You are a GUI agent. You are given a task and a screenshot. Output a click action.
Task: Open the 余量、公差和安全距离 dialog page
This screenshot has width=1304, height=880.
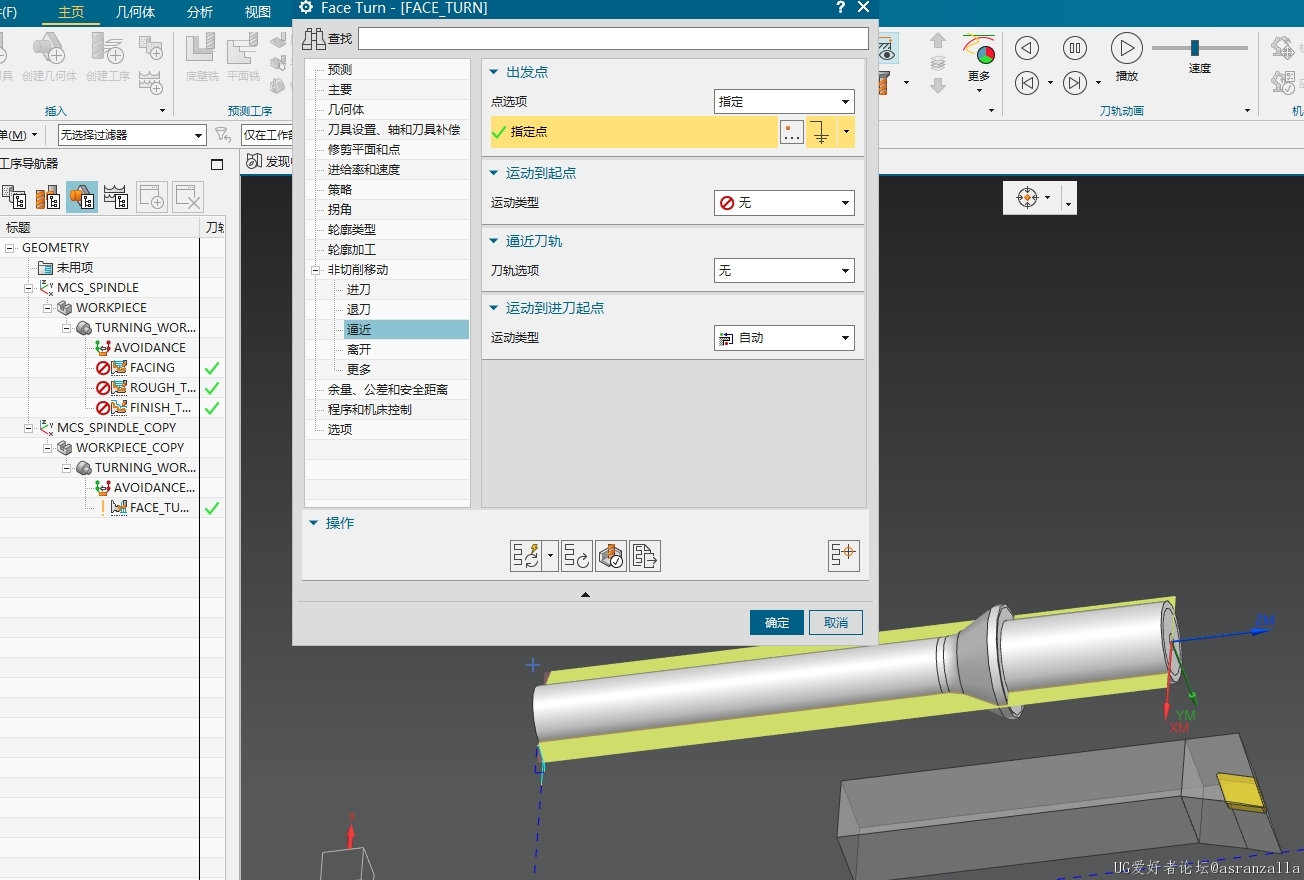pyautogui.click(x=388, y=390)
